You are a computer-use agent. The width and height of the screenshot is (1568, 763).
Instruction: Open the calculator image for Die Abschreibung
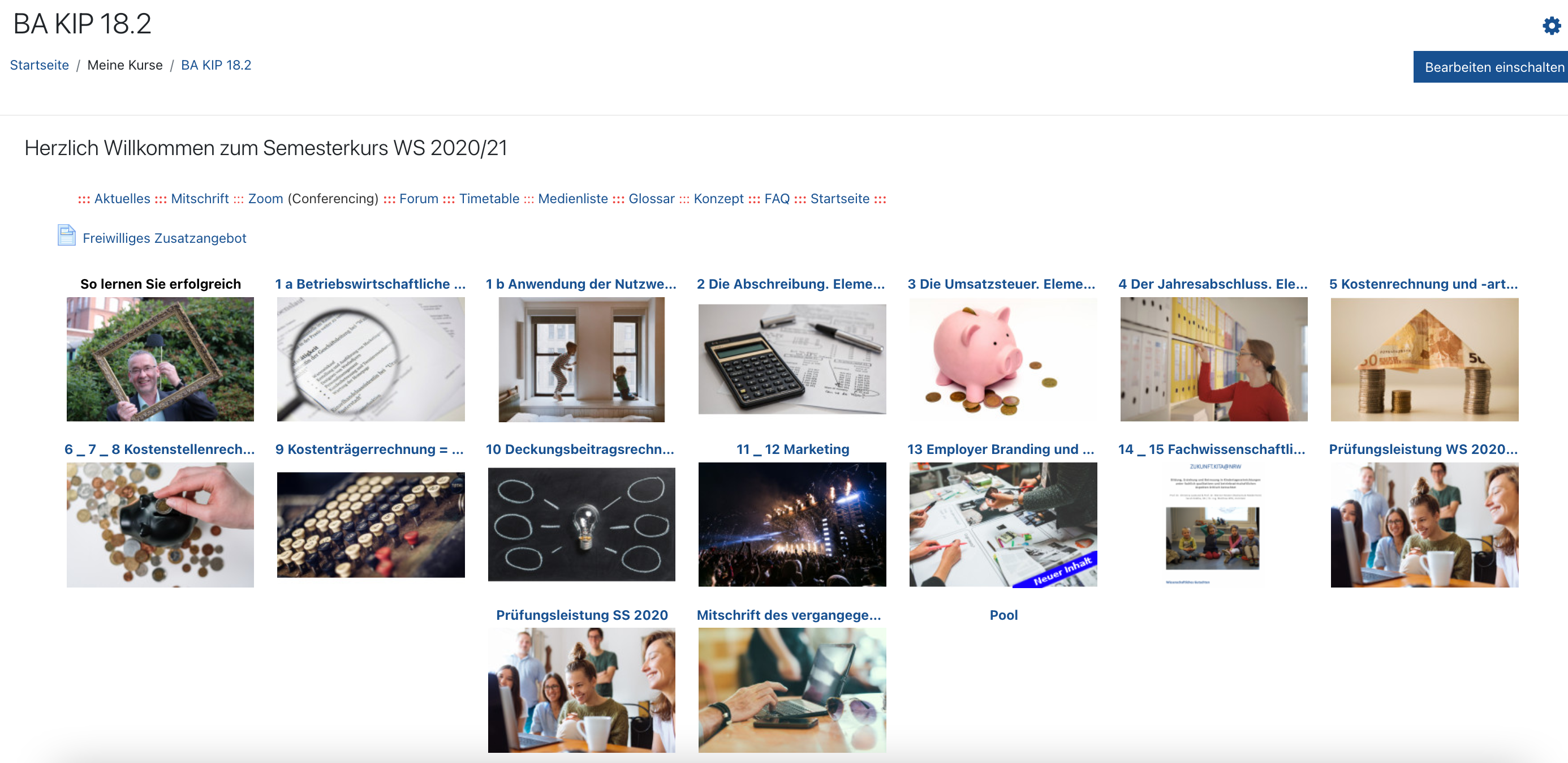tap(792, 359)
